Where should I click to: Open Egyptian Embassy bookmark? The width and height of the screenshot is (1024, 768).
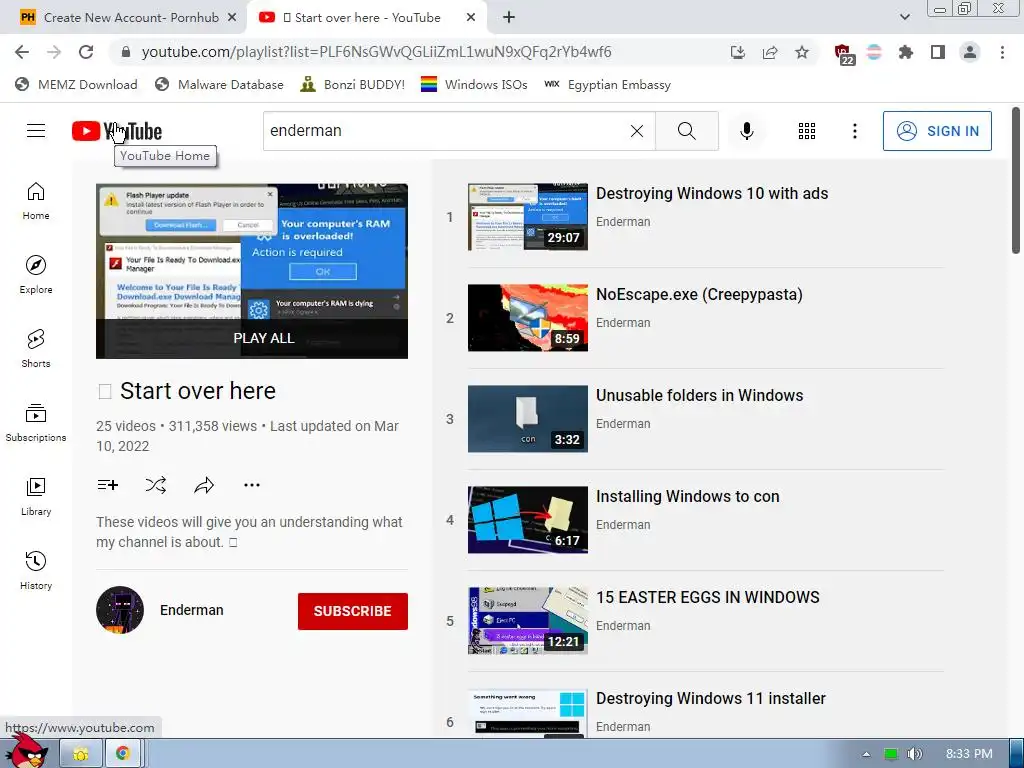607,84
